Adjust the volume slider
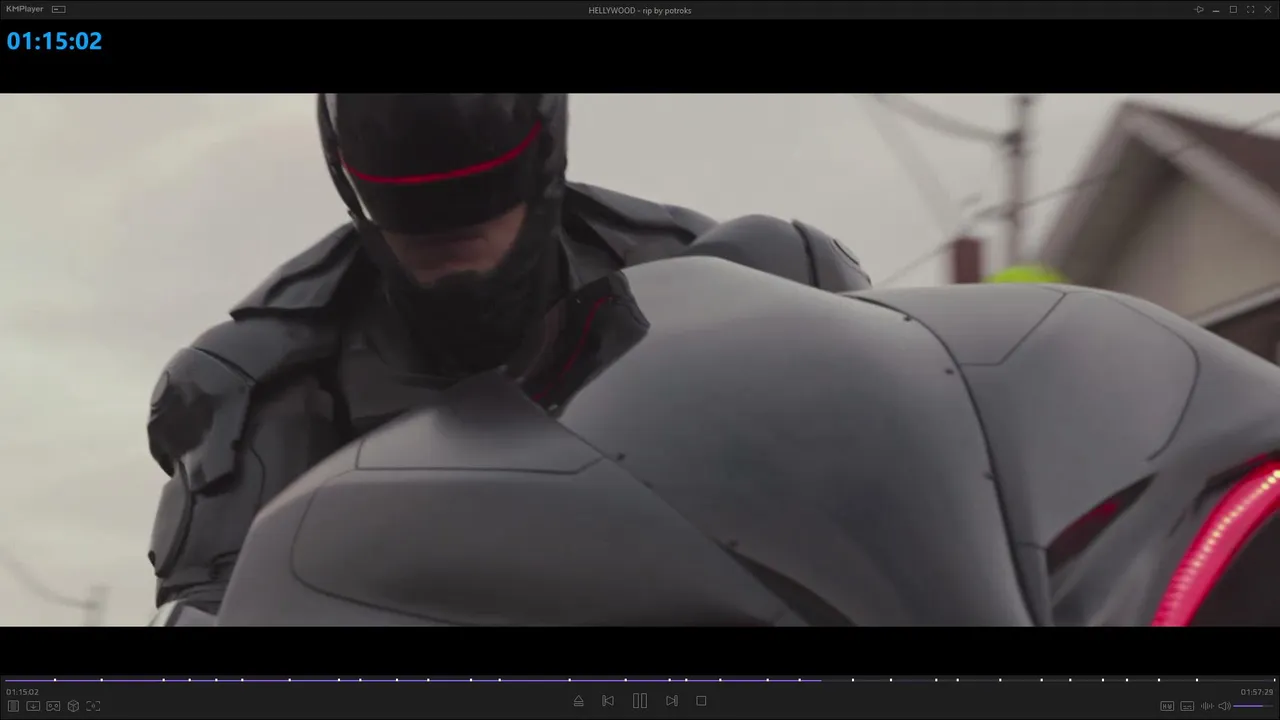 (1254, 706)
